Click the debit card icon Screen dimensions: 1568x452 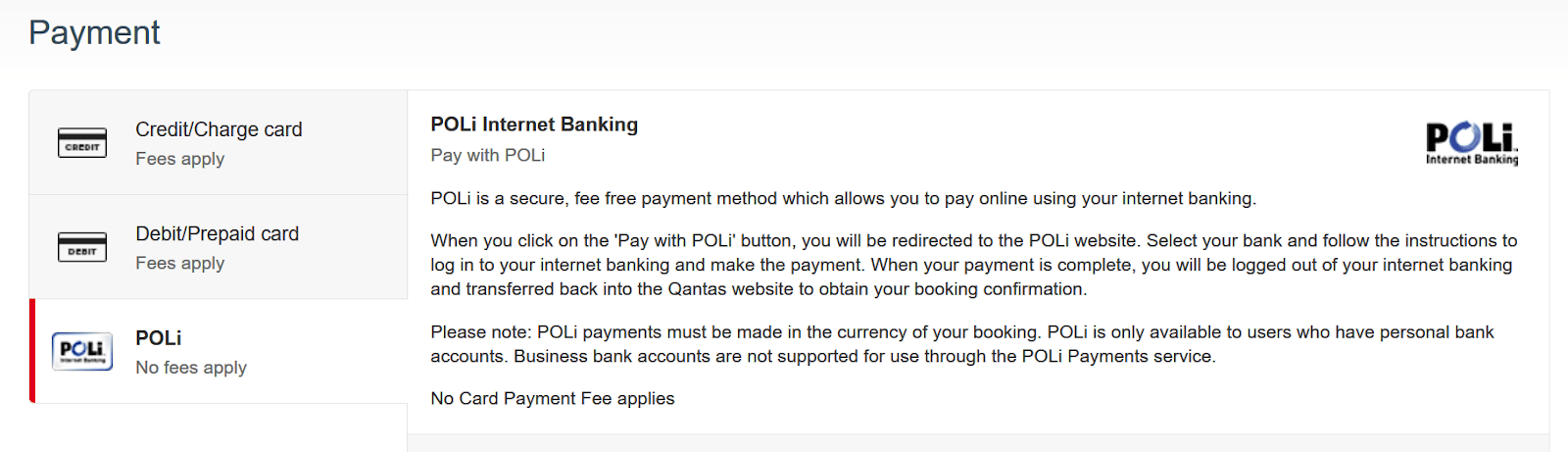click(x=82, y=247)
